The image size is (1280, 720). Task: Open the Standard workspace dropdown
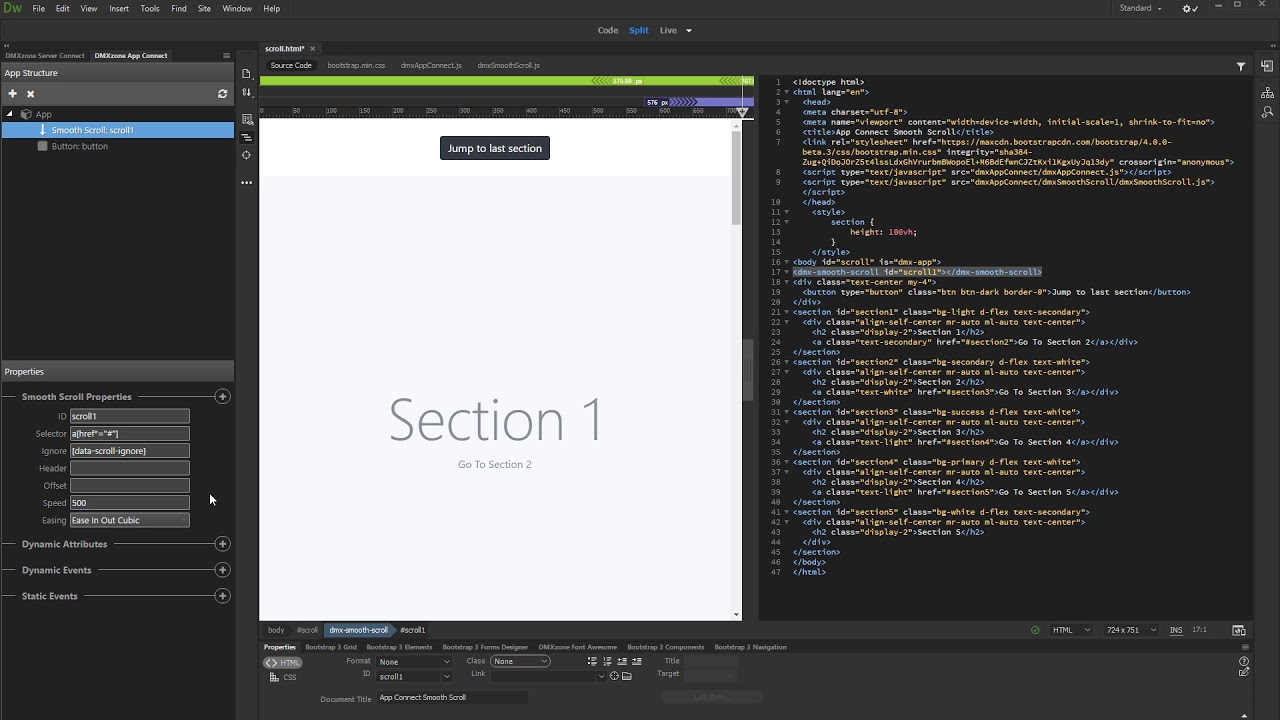point(1141,8)
